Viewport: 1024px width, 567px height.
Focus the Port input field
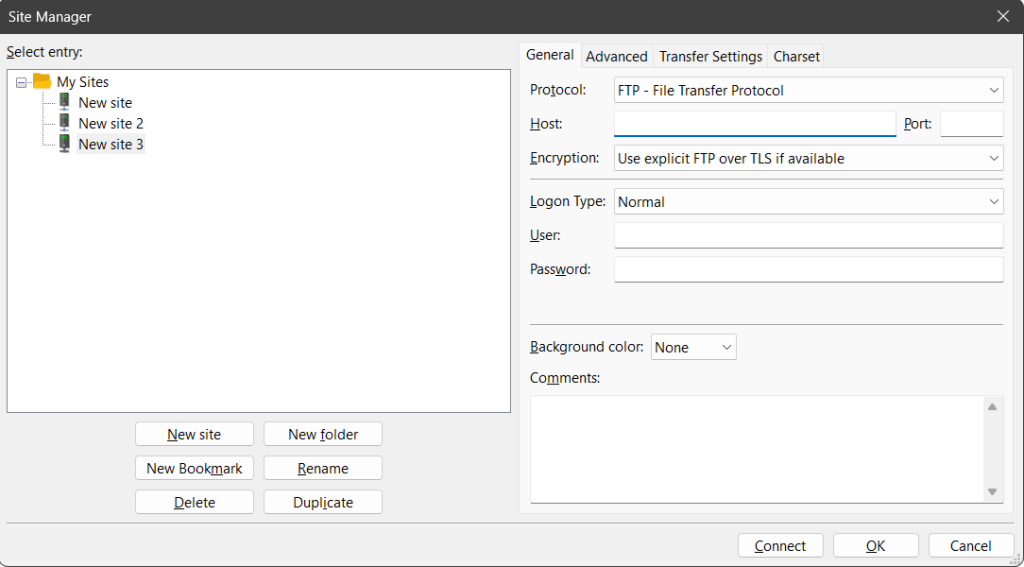tap(971, 124)
